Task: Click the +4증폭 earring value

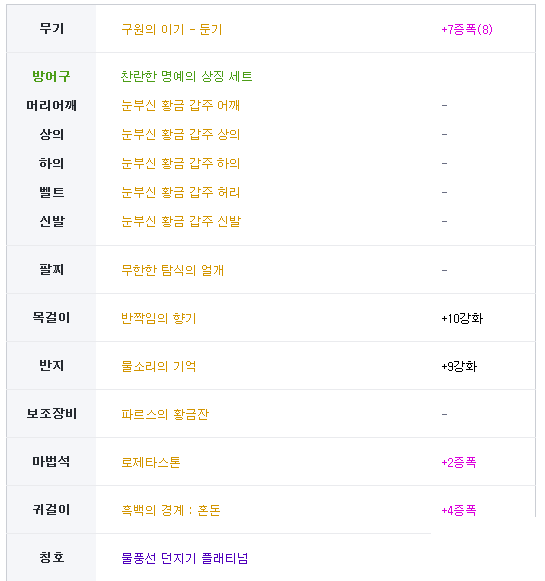Action: click(x=459, y=510)
